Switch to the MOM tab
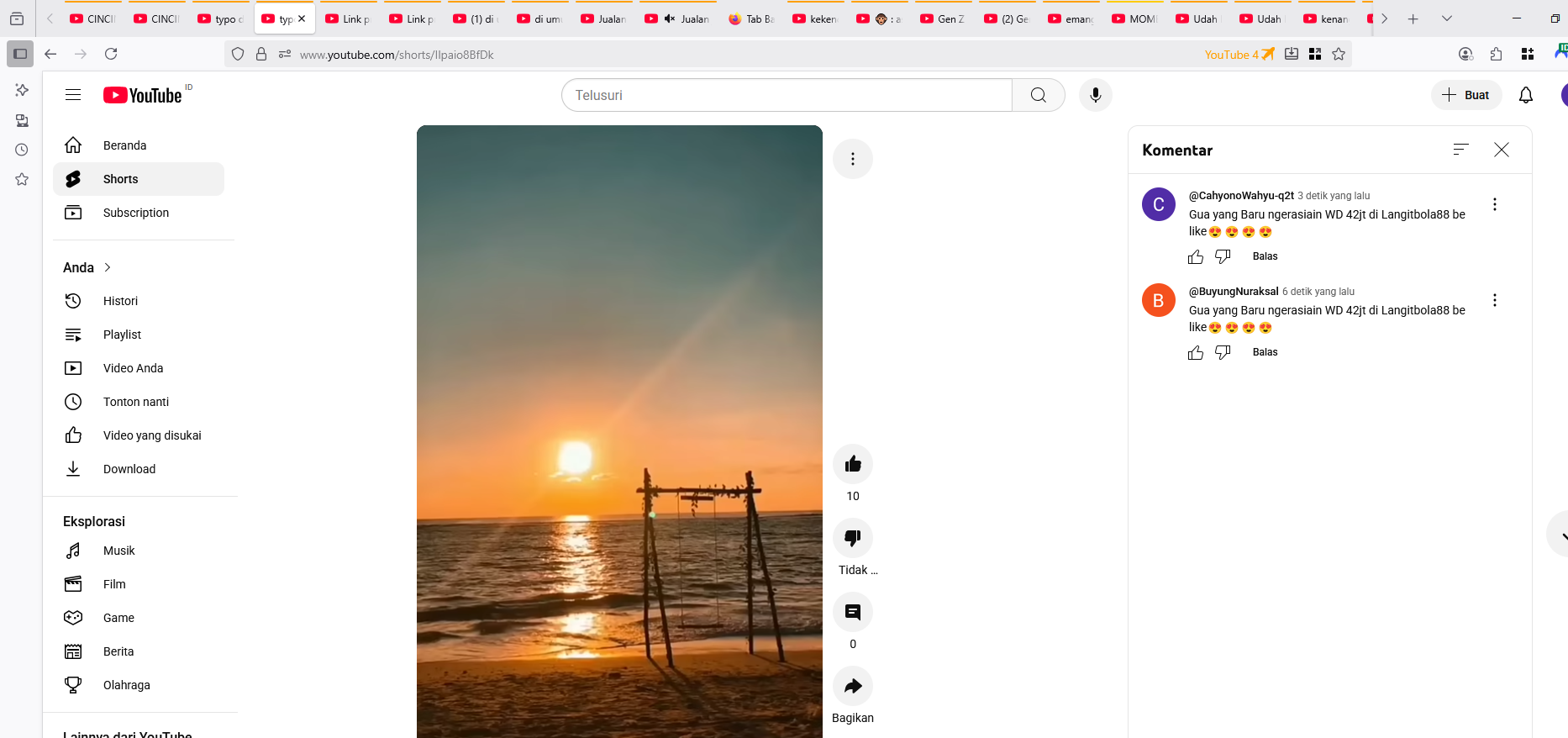 click(x=1134, y=18)
